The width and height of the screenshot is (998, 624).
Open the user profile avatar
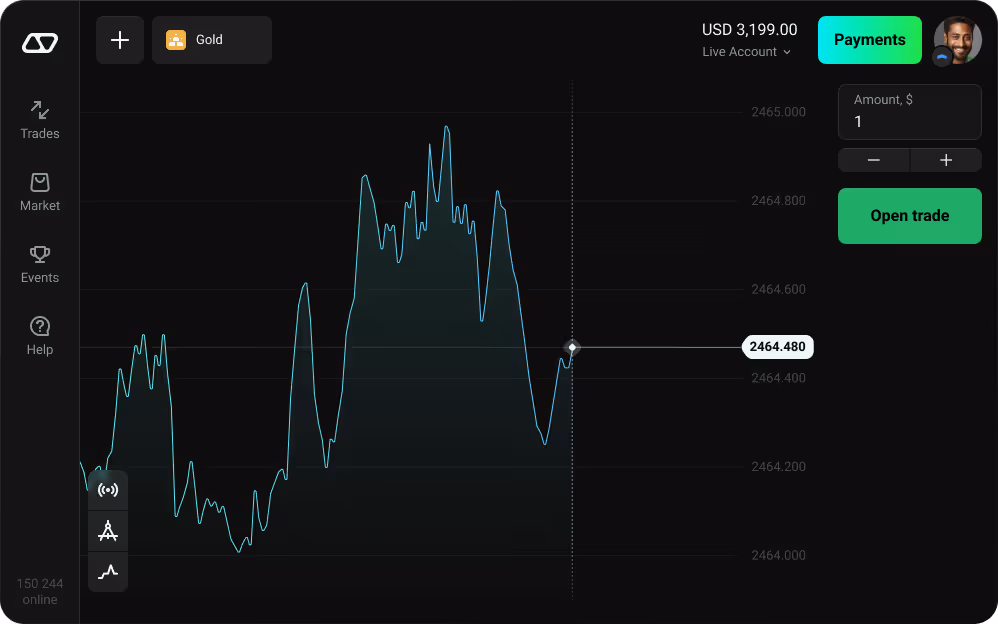click(x=957, y=41)
